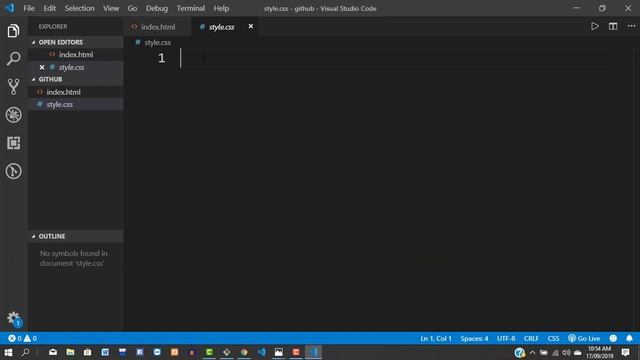The height and width of the screenshot is (360, 640).
Task: Start Live Server with Go Live
Action: (x=584, y=338)
